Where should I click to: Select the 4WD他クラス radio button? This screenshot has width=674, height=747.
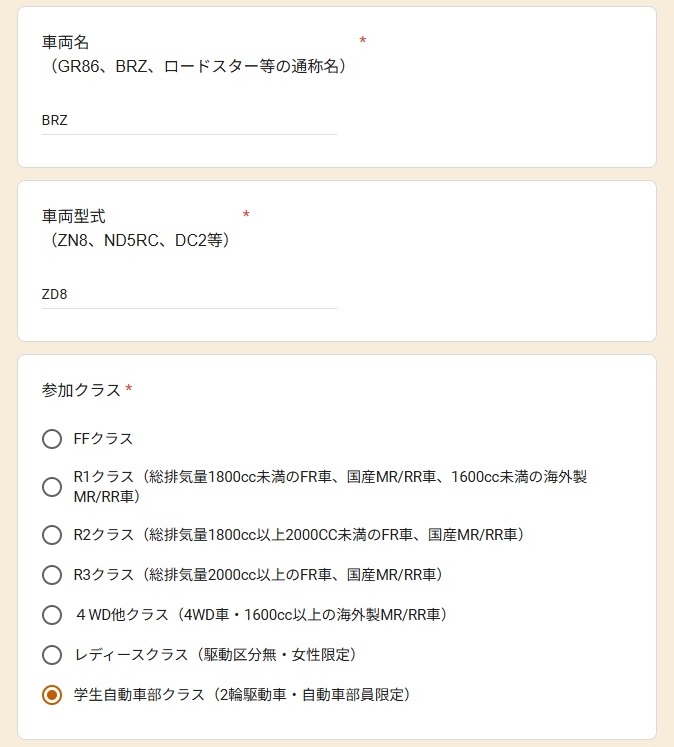click(x=52, y=615)
